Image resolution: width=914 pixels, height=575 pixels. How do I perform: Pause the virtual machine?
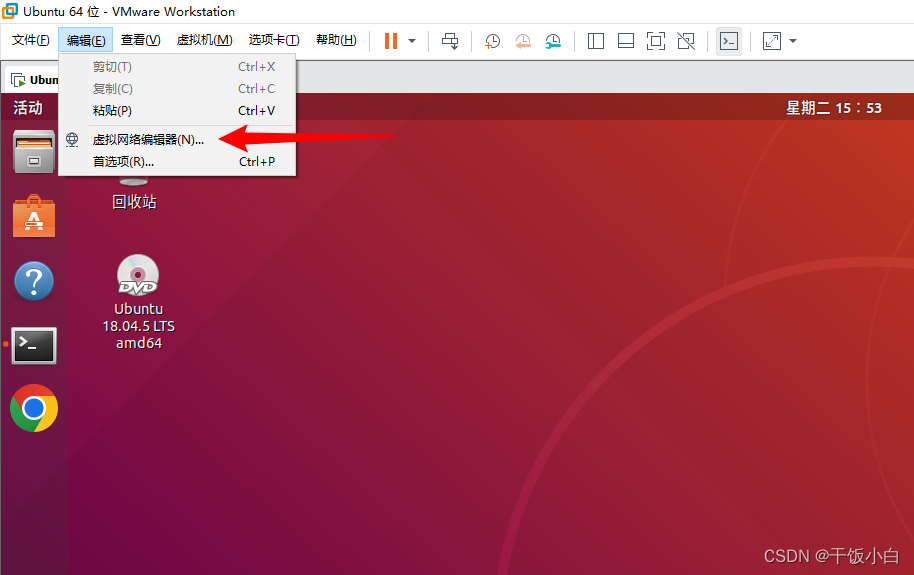391,41
